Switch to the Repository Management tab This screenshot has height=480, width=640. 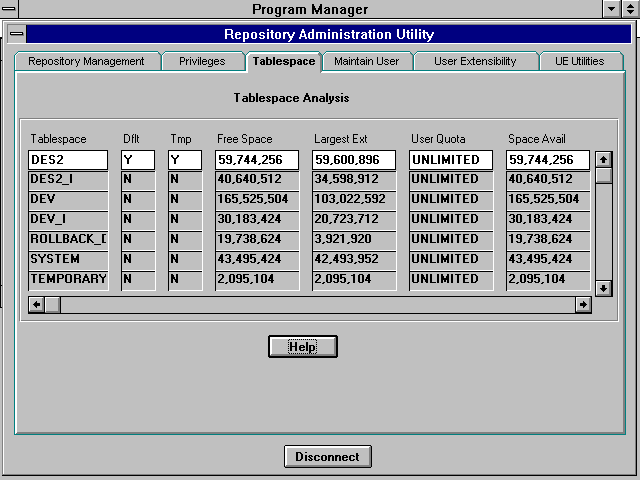point(87,61)
